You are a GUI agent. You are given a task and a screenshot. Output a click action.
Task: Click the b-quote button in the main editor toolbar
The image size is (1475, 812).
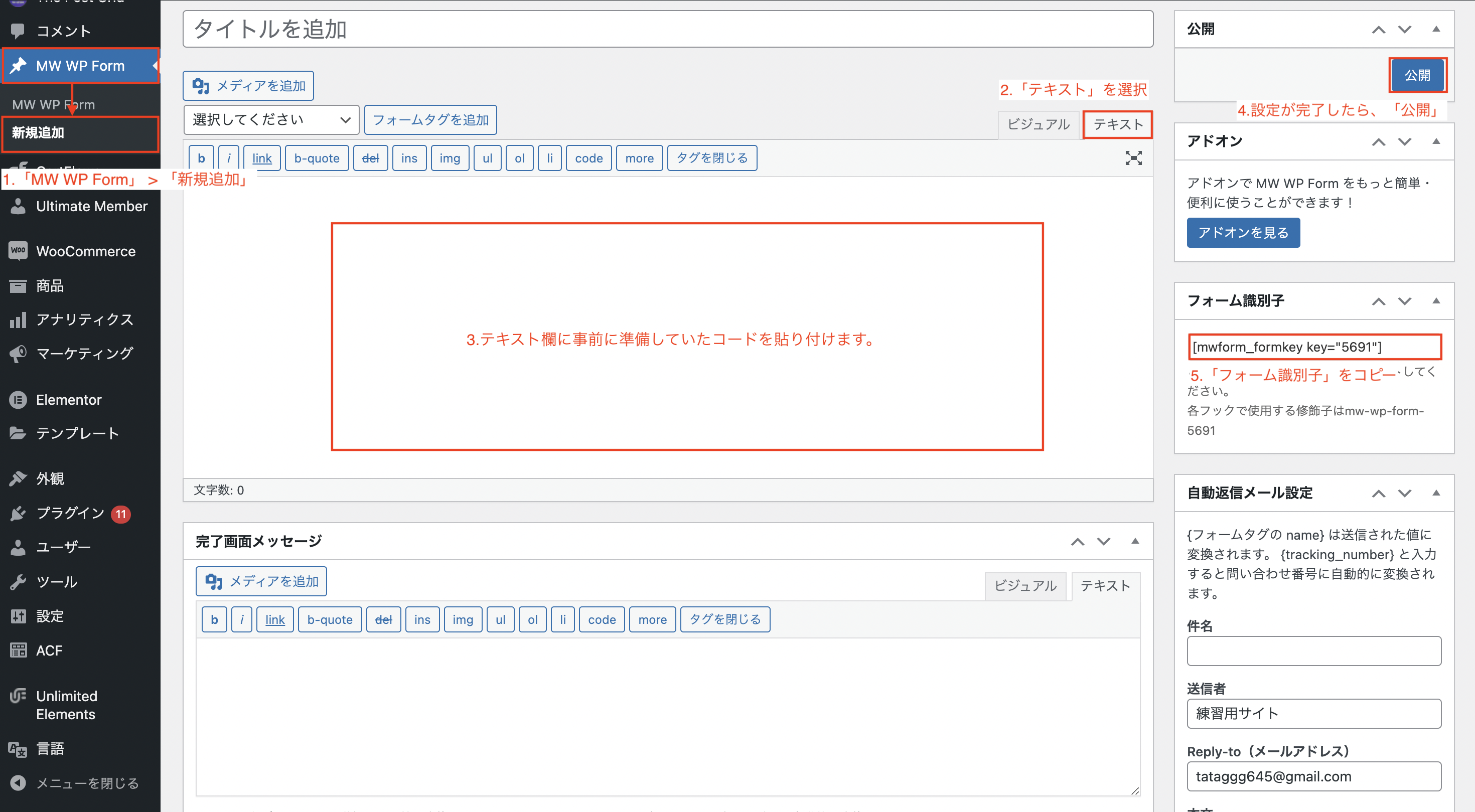[316, 158]
